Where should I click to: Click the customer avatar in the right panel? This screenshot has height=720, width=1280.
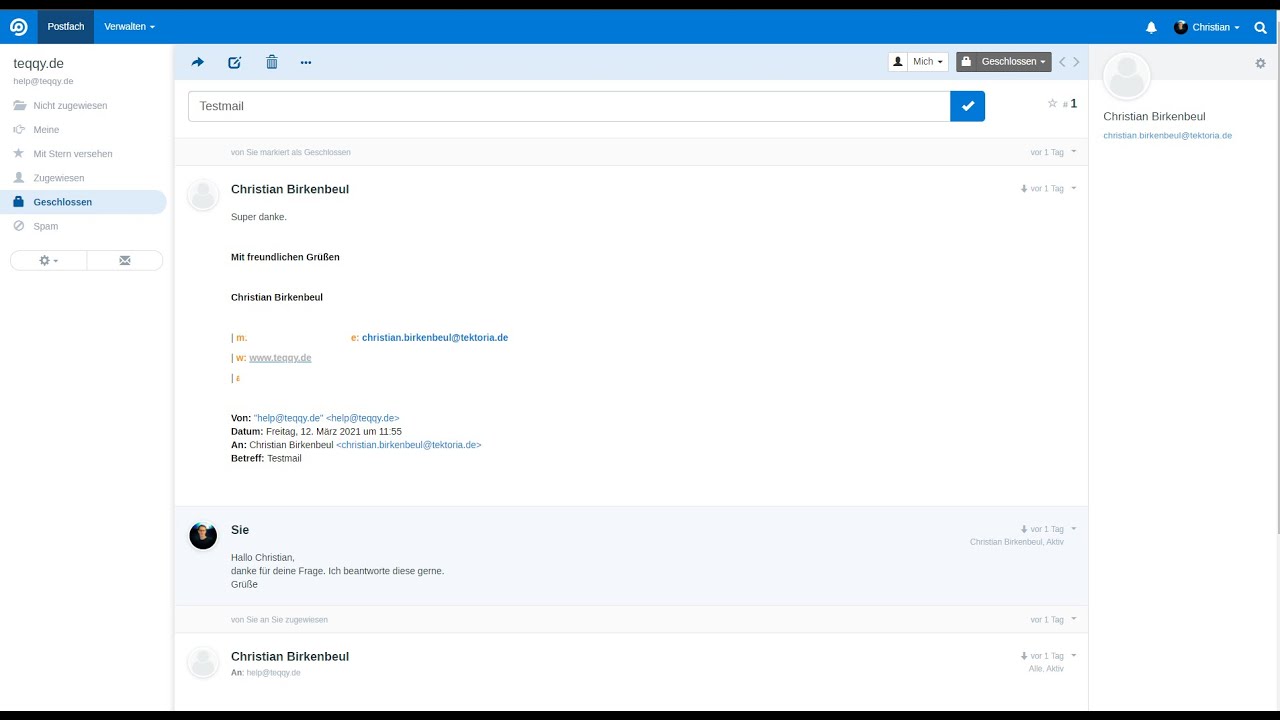[x=1126, y=77]
